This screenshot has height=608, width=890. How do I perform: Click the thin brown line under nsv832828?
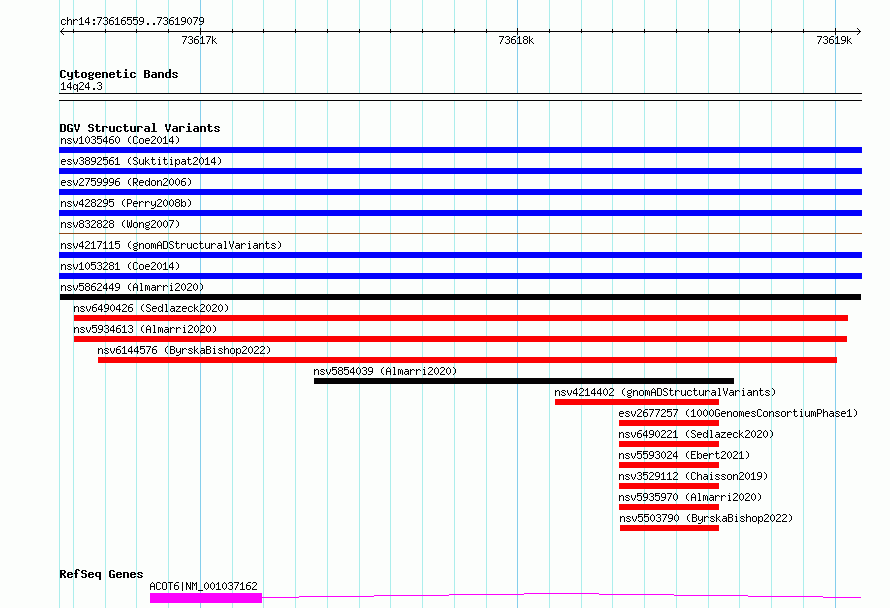(x=460, y=233)
